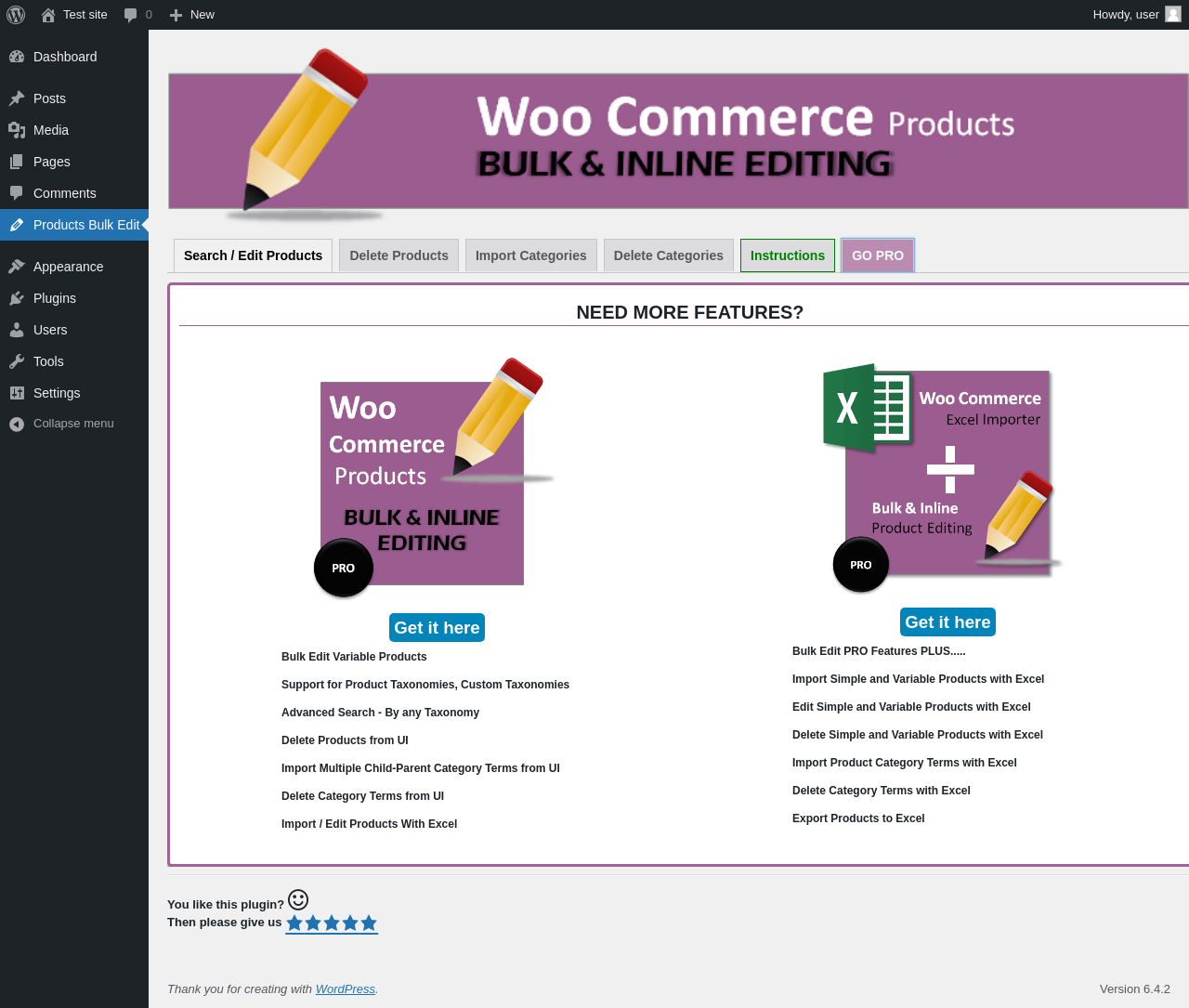
Task: Switch to Search / Edit Products tab
Action: click(x=253, y=255)
